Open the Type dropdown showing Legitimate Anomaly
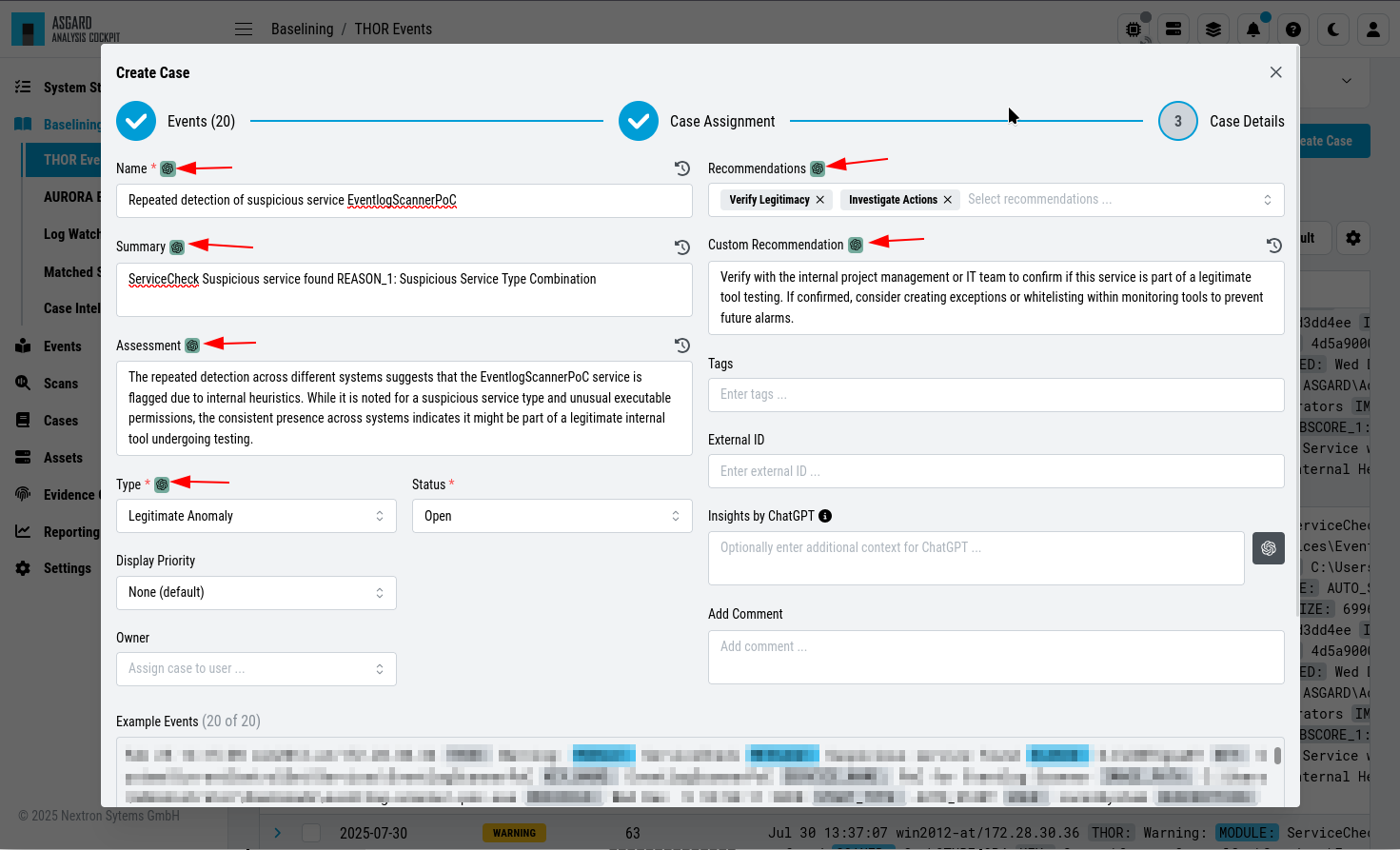This screenshot has width=1400, height=850. pos(256,516)
